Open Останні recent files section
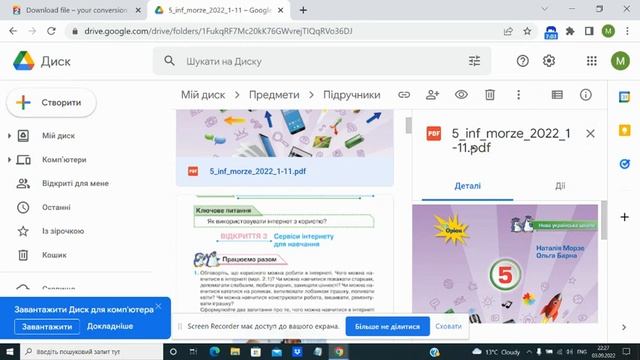Screen dimensions: 640x360 [56, 207]
